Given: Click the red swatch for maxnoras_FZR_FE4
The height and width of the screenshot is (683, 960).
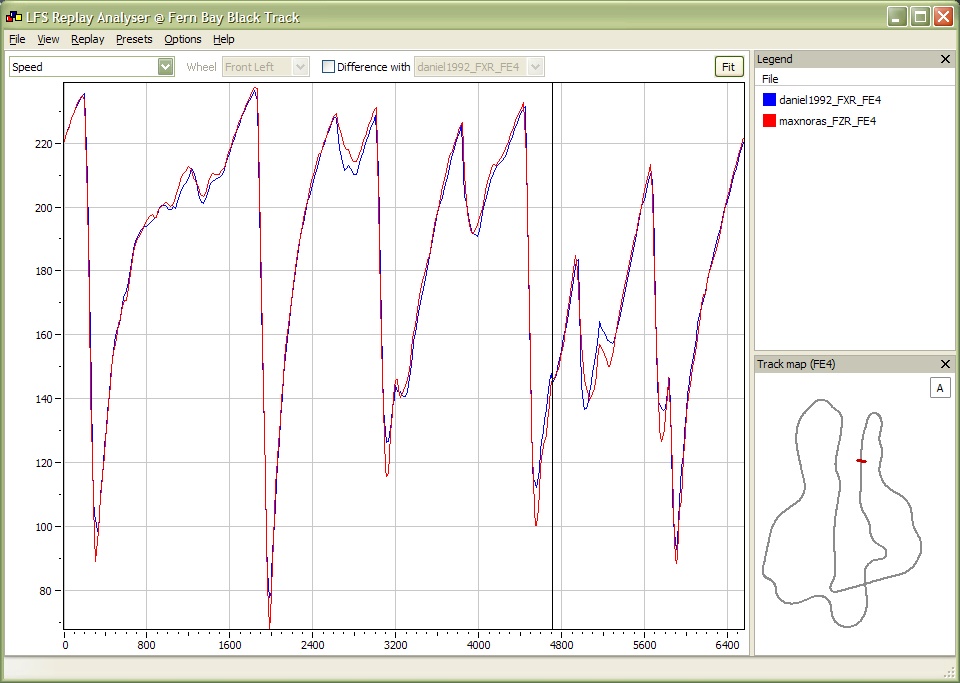Looking at the screenshot, I should coord(770,121).
